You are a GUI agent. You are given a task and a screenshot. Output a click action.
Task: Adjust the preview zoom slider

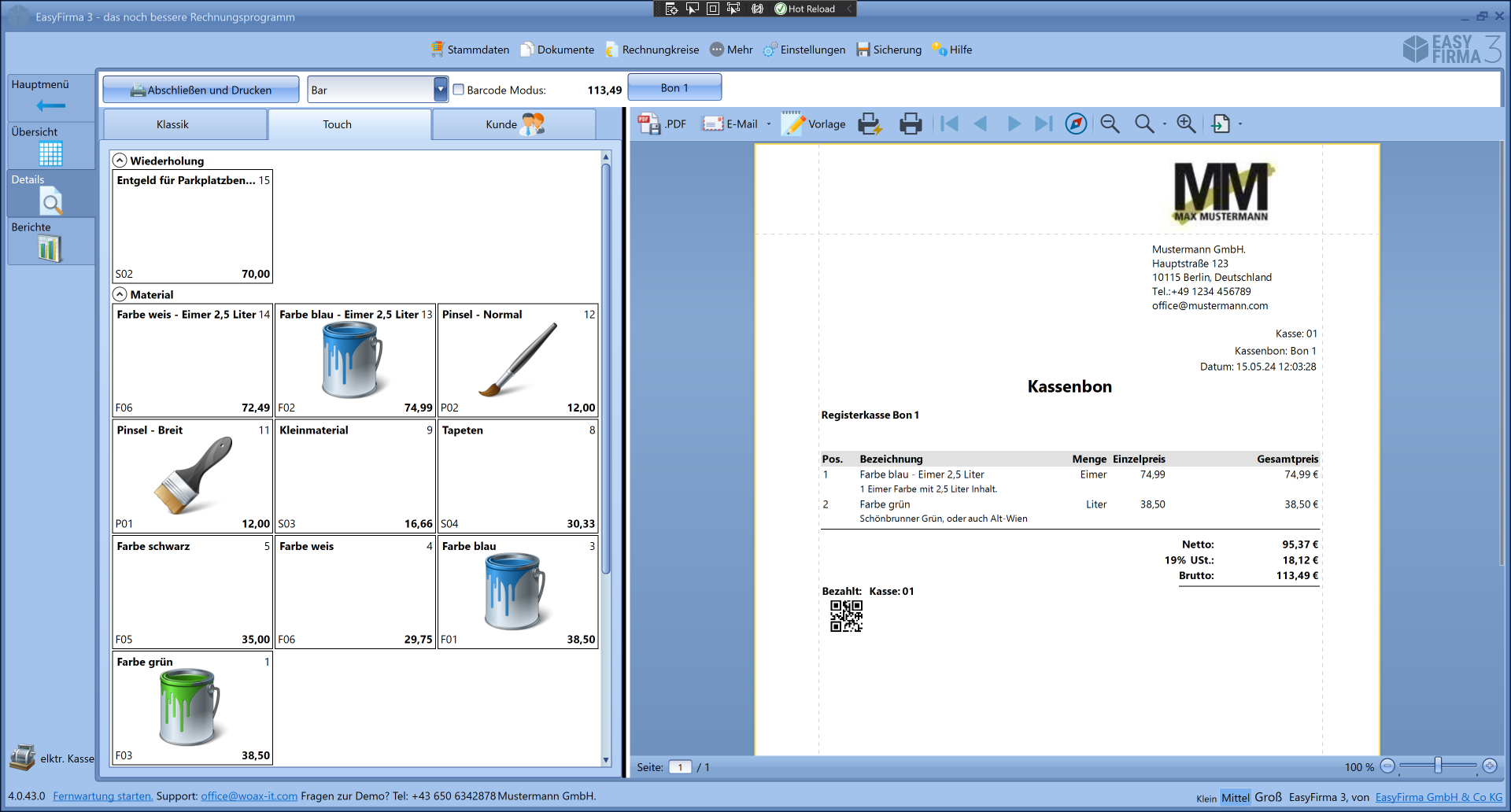(1438, 766)
